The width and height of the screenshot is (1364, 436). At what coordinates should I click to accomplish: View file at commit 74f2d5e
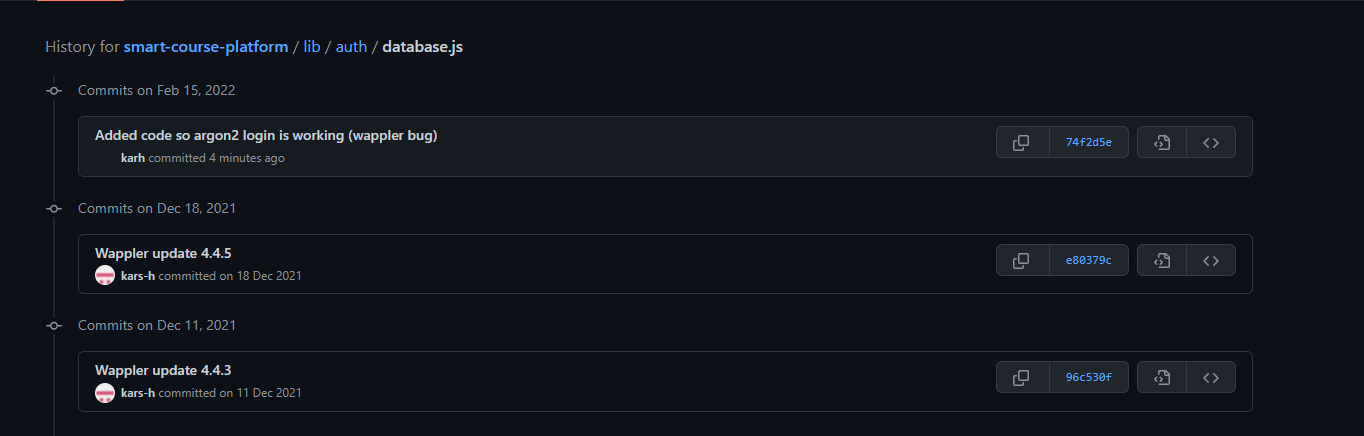point(1162,143)
